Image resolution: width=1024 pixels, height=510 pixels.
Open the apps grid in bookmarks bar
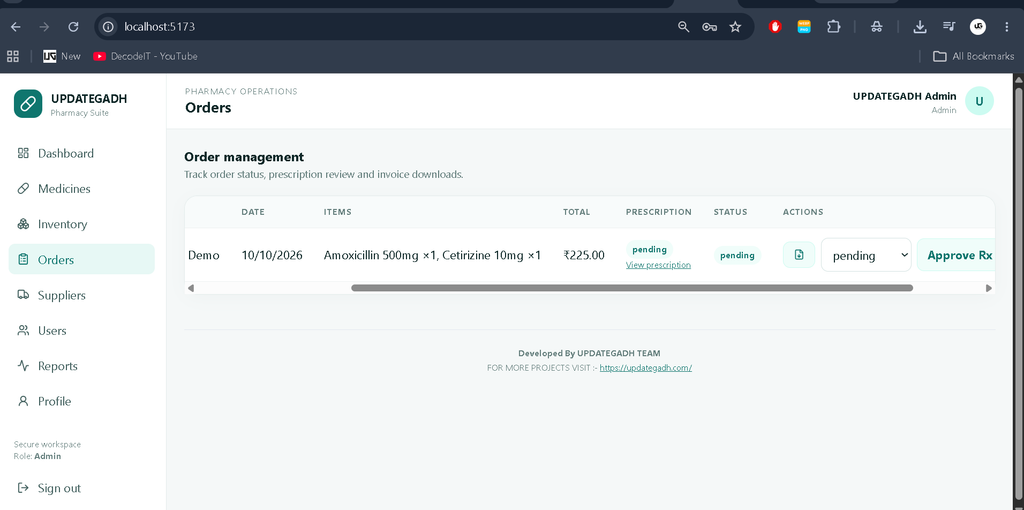(x=13, y=56)
